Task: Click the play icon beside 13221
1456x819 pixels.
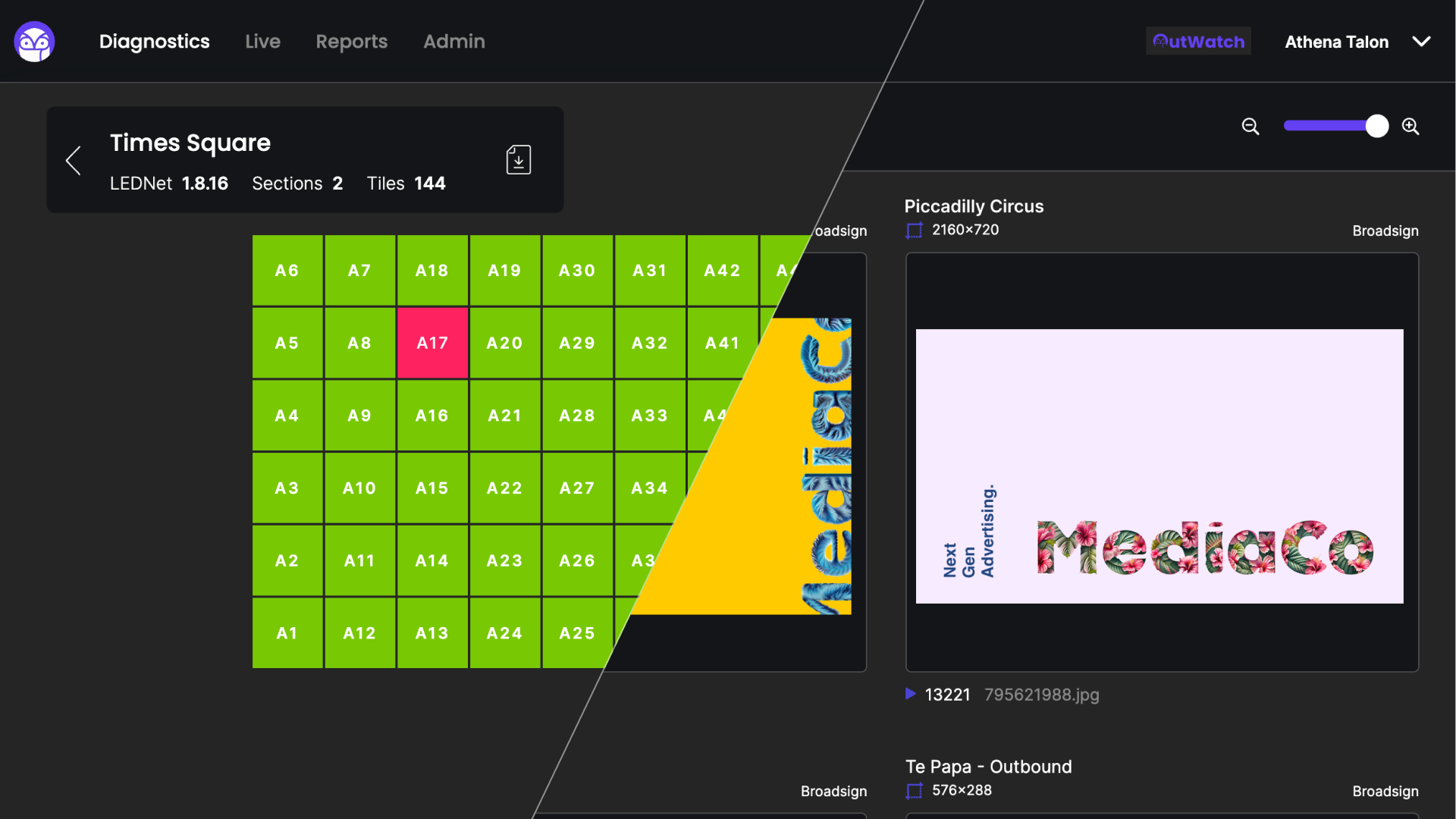Action: (911, 694)
